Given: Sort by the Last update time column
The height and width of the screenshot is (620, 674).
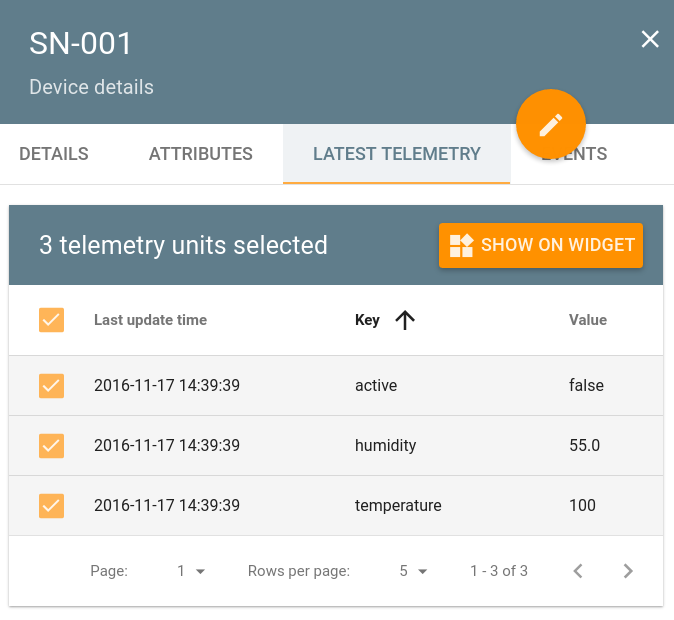Looking at the screenshot, I should 150,320.
